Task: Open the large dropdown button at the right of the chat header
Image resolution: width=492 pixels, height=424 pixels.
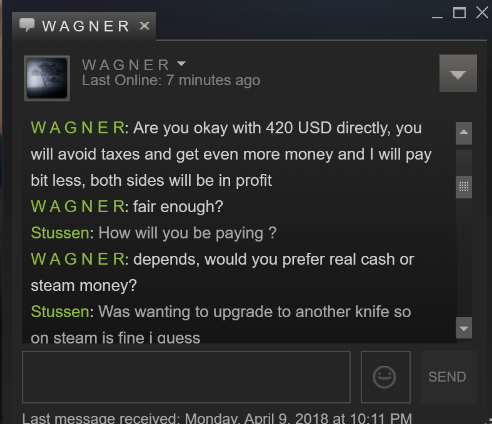Action: (458, 73)
